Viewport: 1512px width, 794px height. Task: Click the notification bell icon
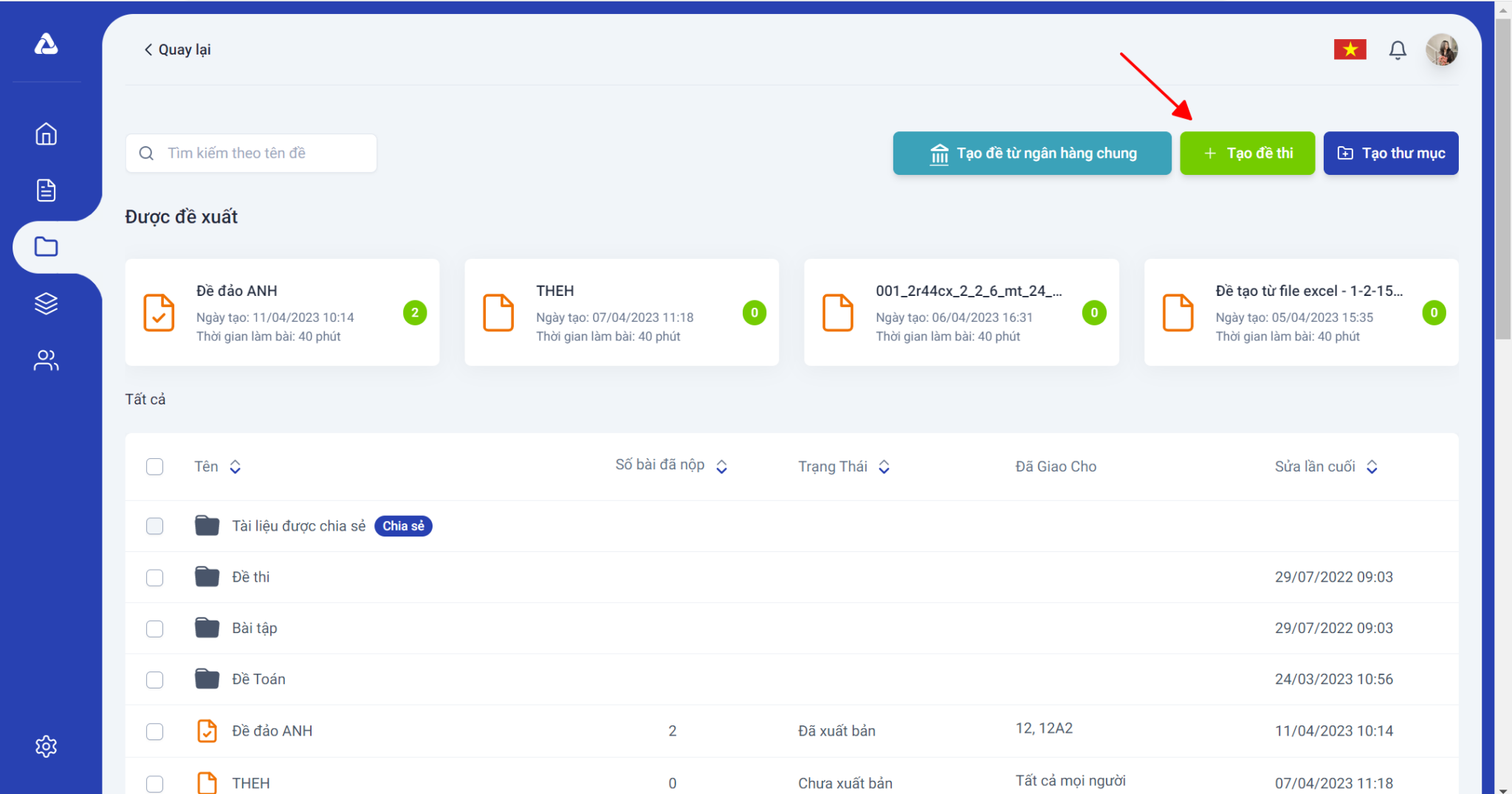(x=1397, y=49)
